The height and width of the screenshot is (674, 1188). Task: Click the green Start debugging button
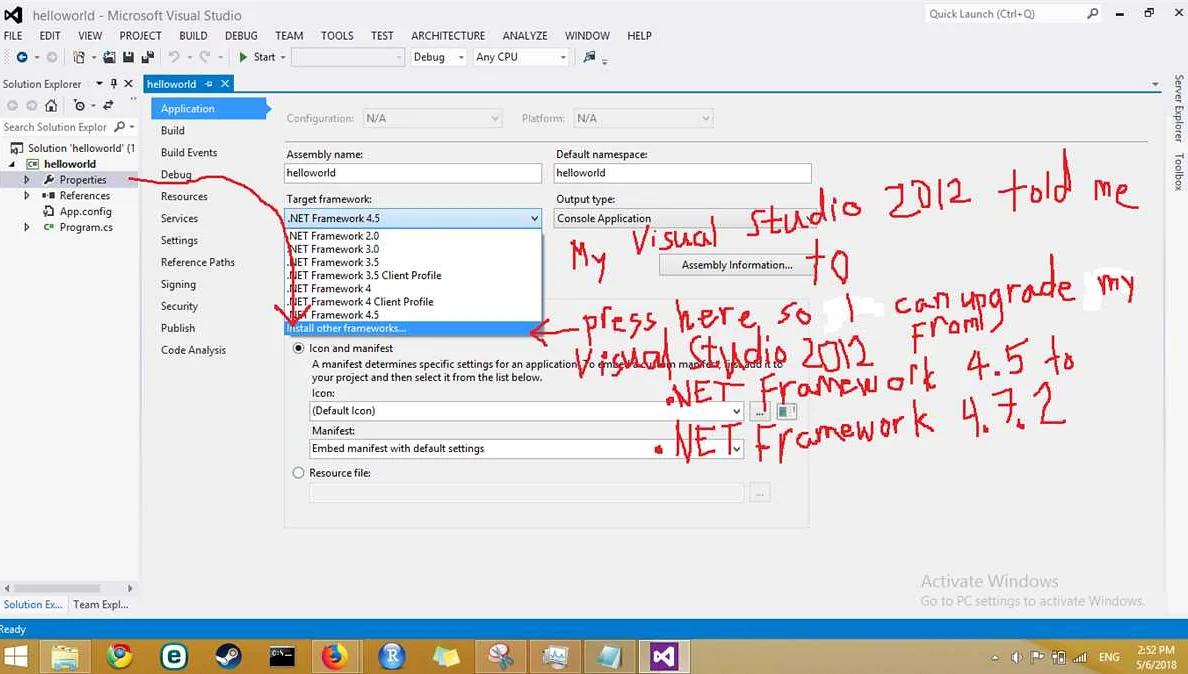point(258,57)
